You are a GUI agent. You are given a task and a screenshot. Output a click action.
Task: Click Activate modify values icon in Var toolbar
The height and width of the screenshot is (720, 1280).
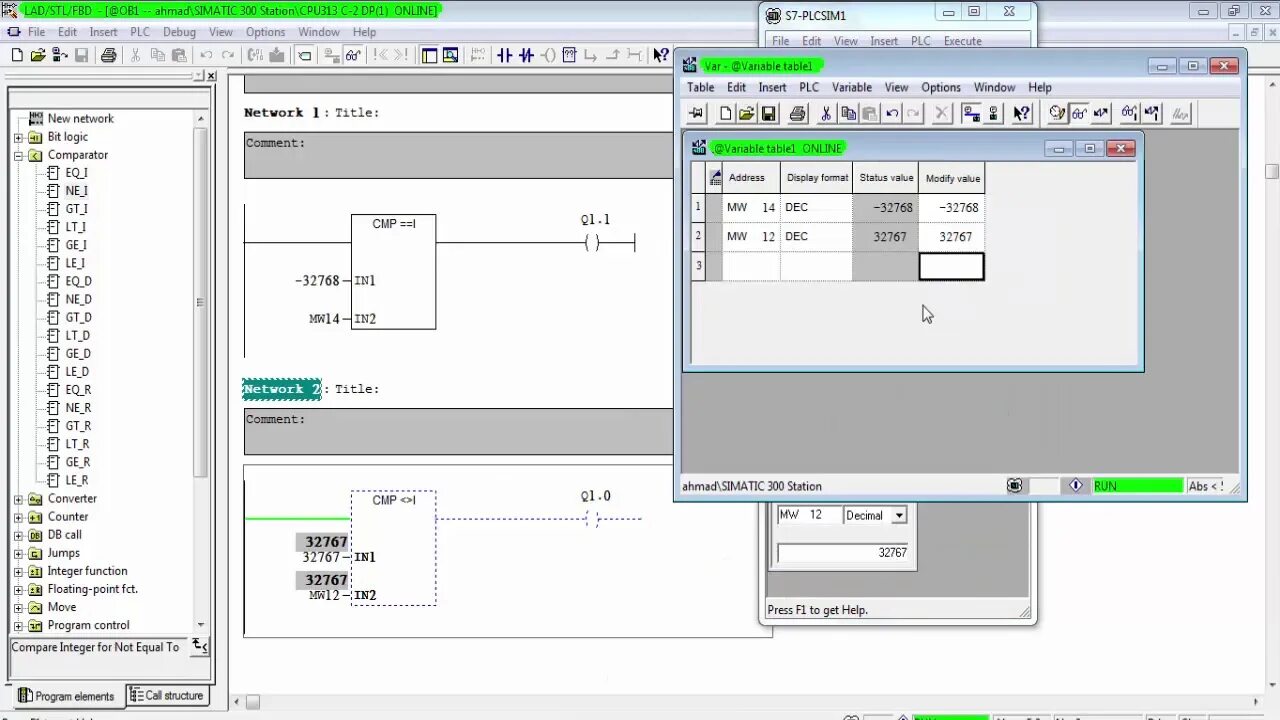[x=1152, y=113]
